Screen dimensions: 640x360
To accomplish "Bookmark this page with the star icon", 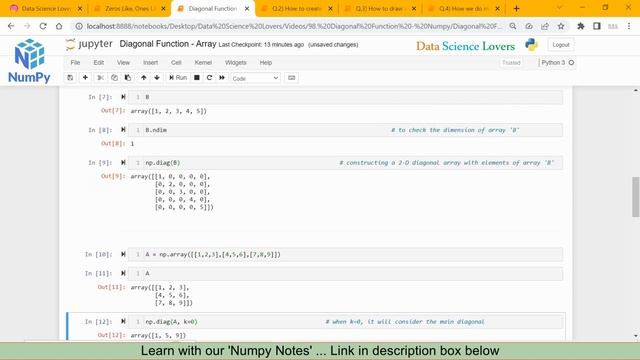I will pos(561,26).
